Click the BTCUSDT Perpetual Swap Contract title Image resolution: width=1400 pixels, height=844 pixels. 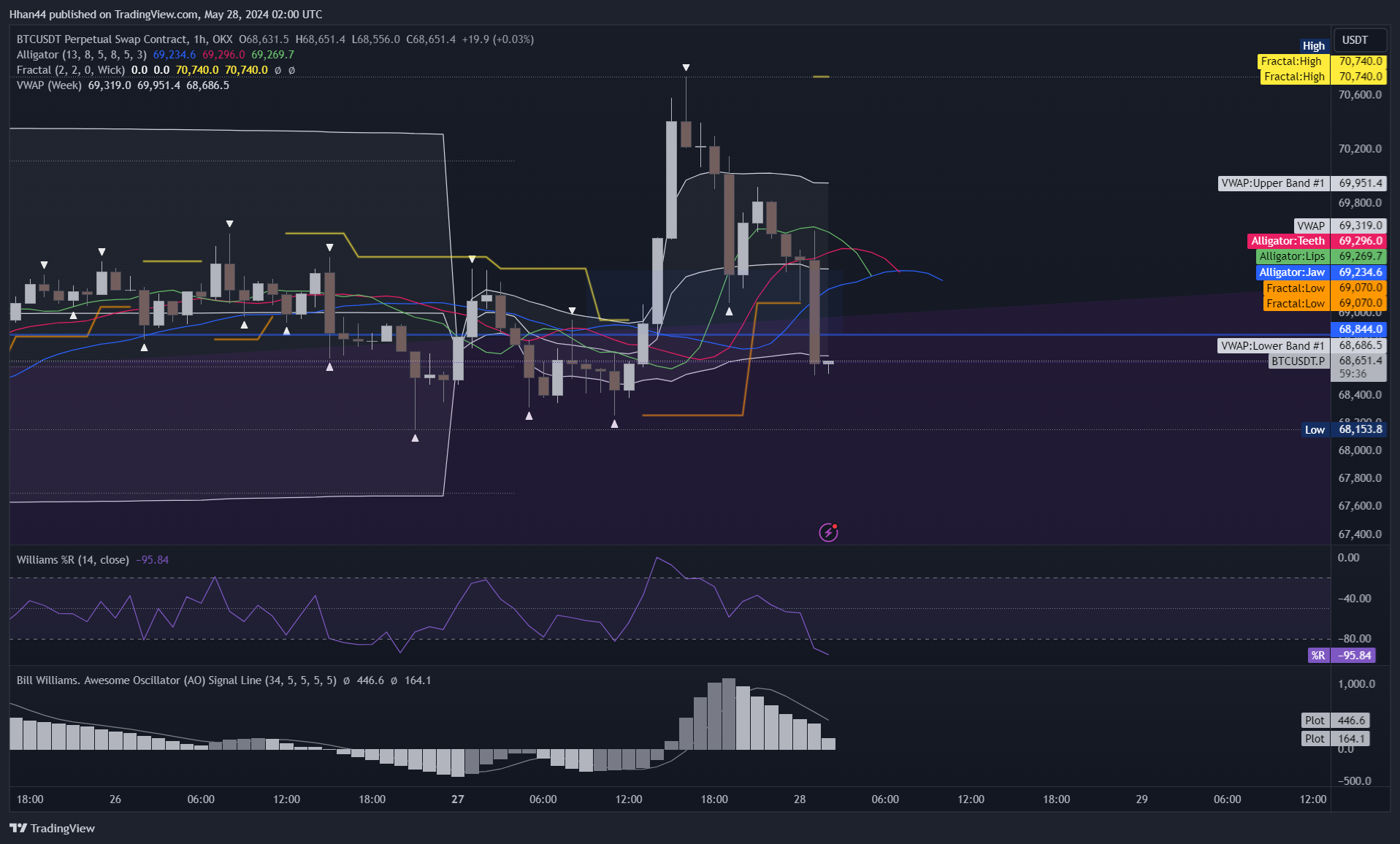(102, 39)
